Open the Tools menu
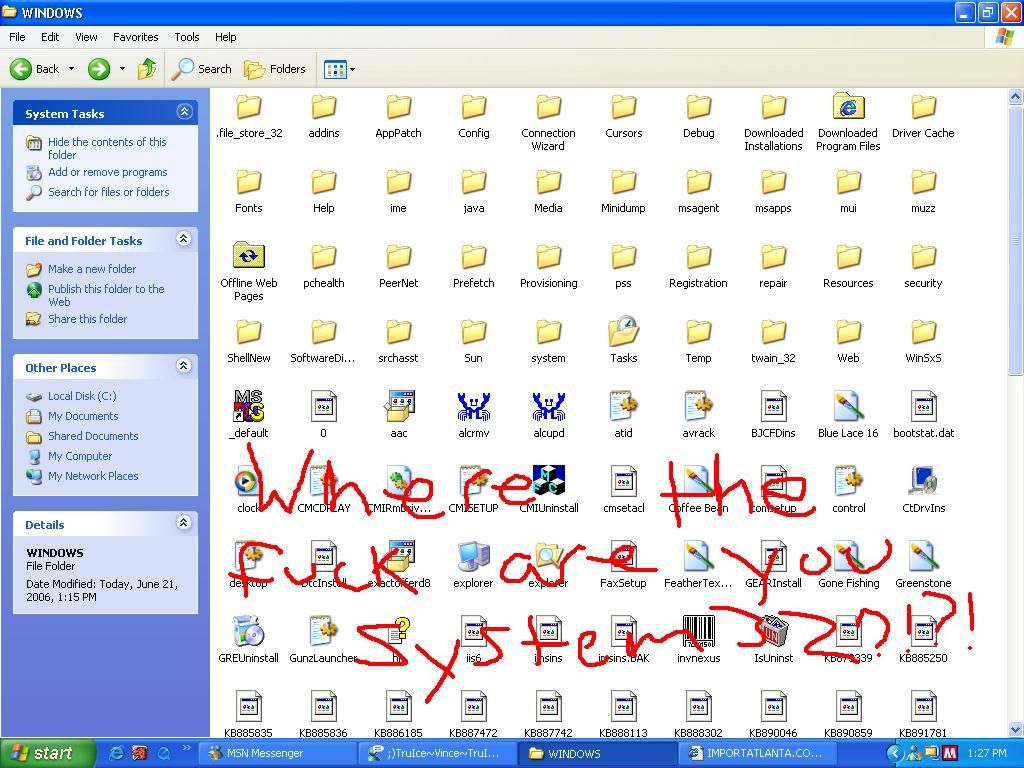 [x=187, y=37]
